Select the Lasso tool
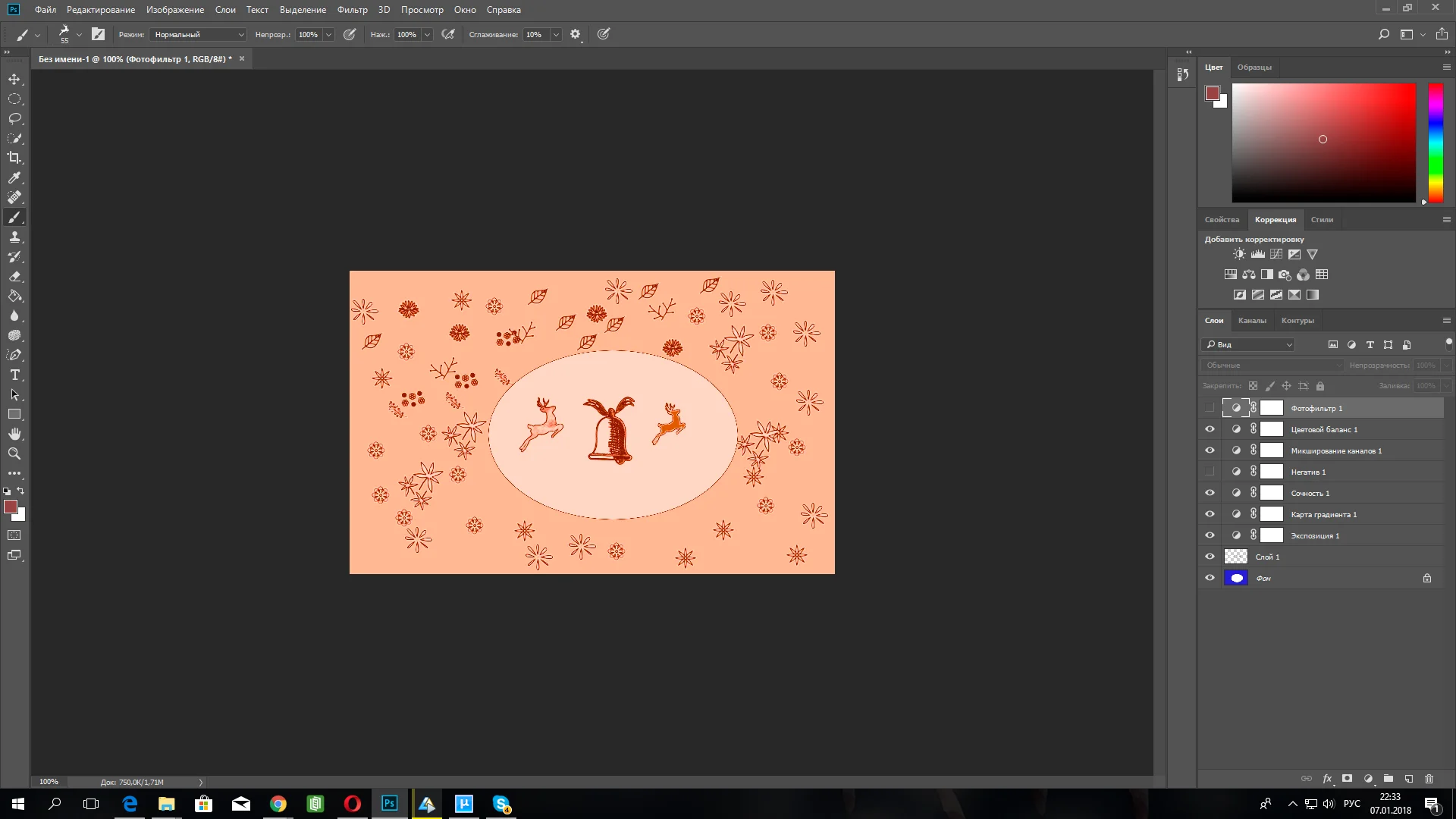Screen dimensions: 1456x819 click(14, 118)
